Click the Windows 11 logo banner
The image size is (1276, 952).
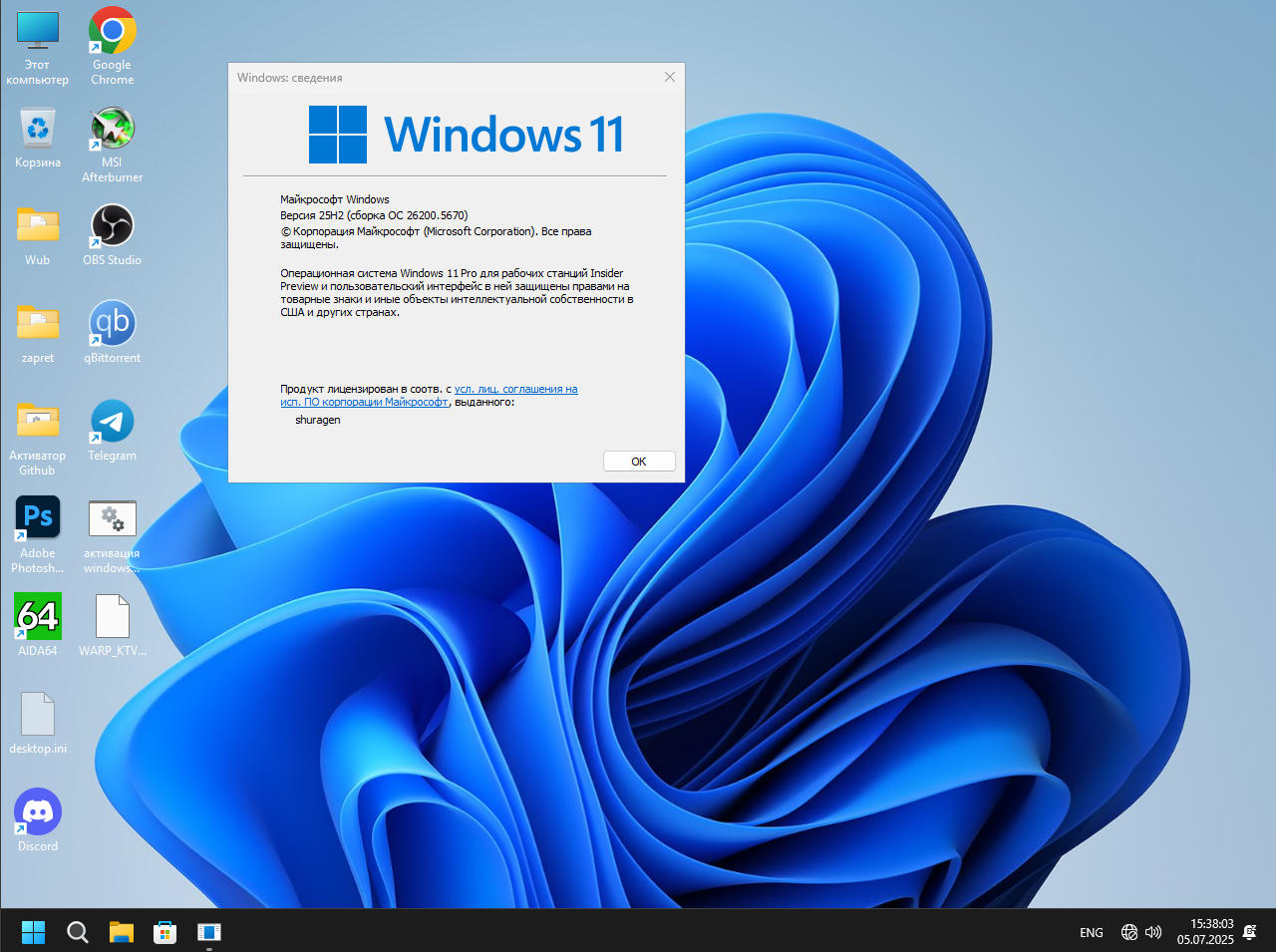(467, 135)
